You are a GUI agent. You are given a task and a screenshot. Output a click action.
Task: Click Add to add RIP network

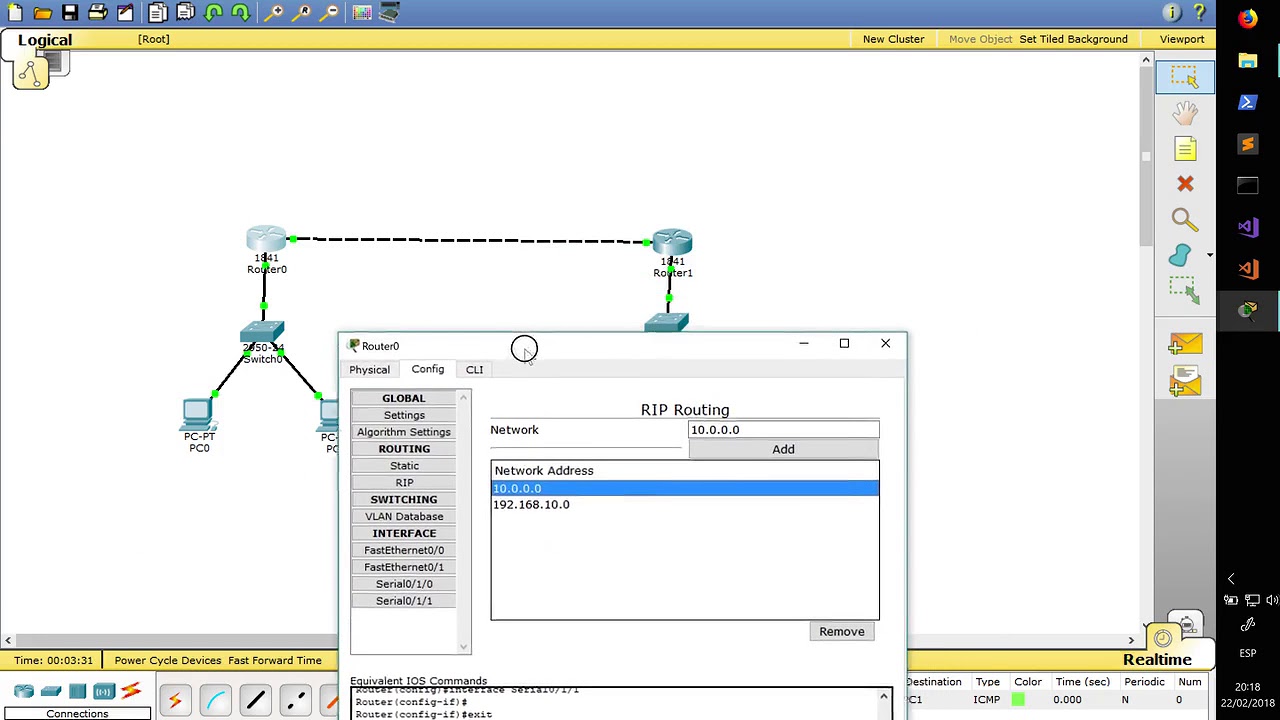(783, 450)
